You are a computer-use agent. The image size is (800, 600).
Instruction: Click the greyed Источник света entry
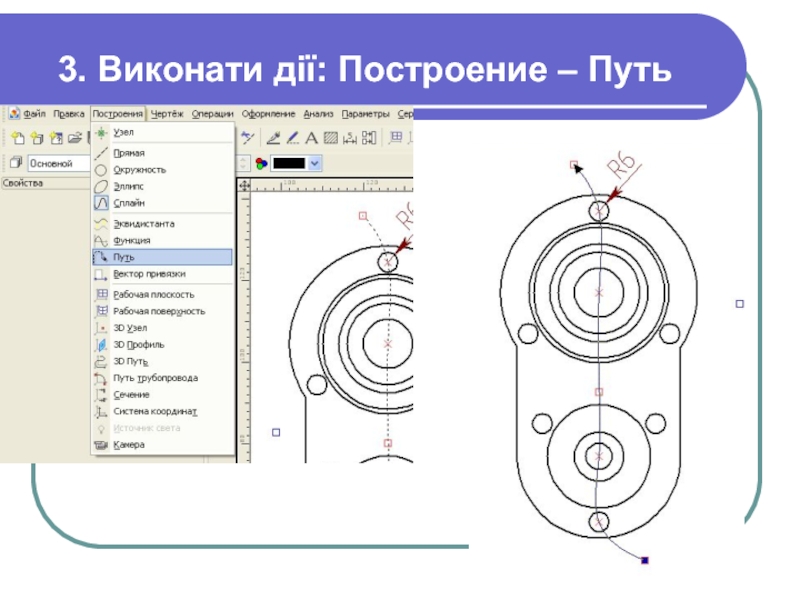pos(163,428)
